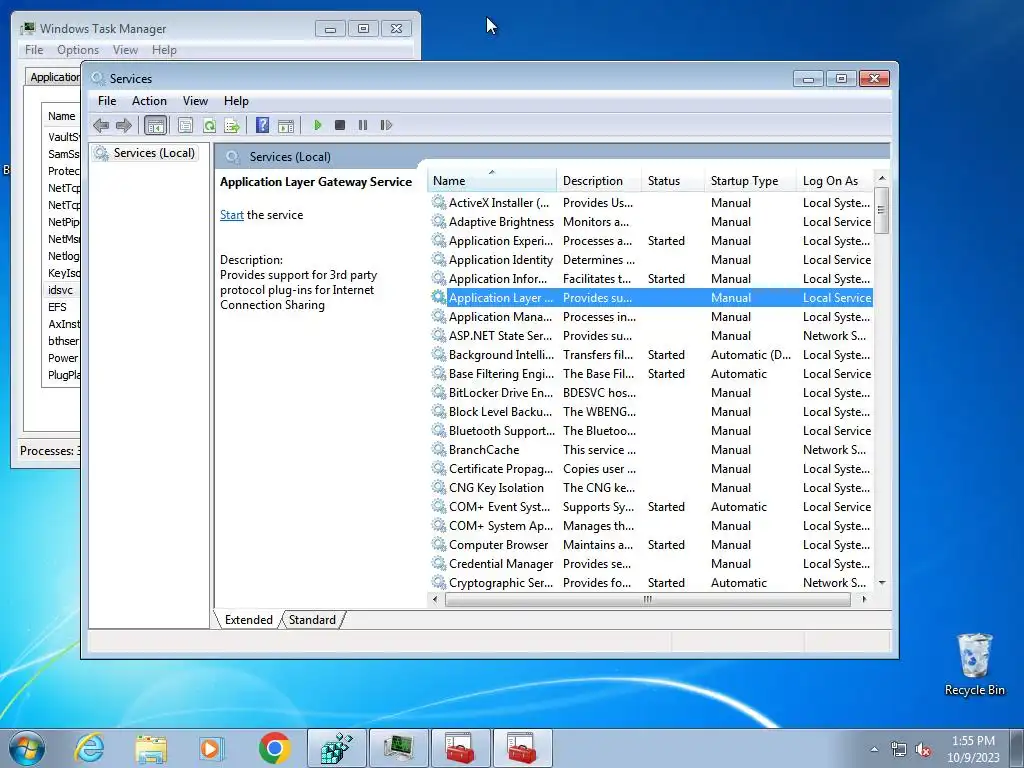Open the Help toolbar icon
Viewport: 1024px width, 768px height.
263,125
